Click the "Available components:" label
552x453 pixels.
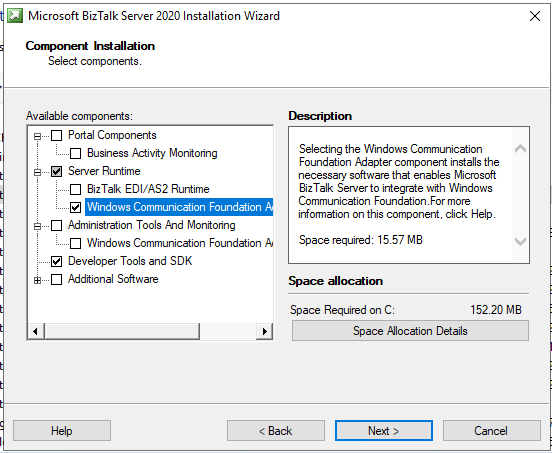(x=80, y=116)
